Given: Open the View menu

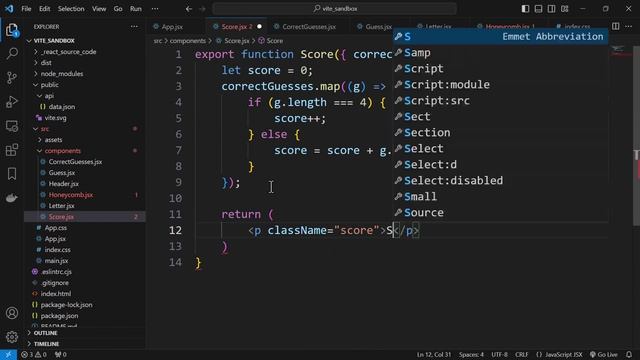Looking at the screenshot, I should 99,9.
